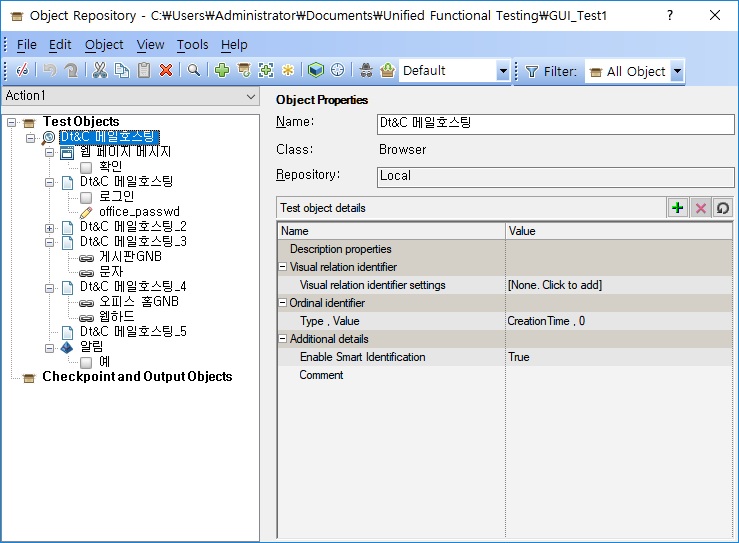Click the Value column header

click(618, 231)
